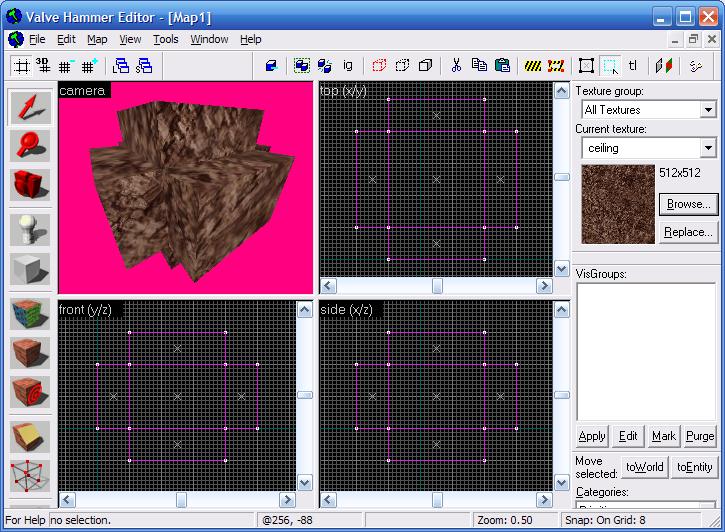725x532 pixels.
Task: Open the File menu
Action: pos(37,39)
